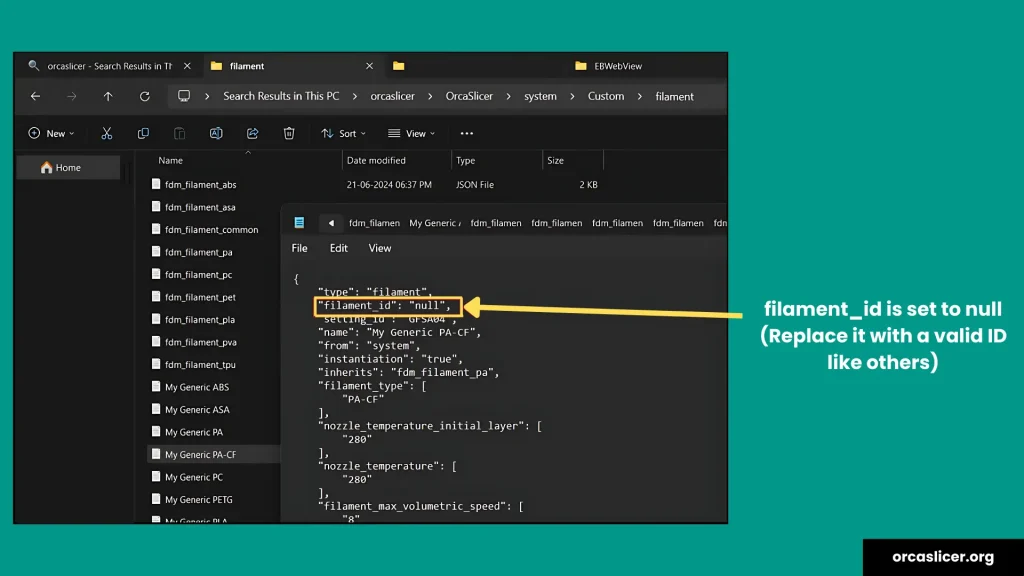Screen dimensions: 1024x576
Task: Click the "inherits": "fdm_filament_pa" line
Action: point(409,372)
